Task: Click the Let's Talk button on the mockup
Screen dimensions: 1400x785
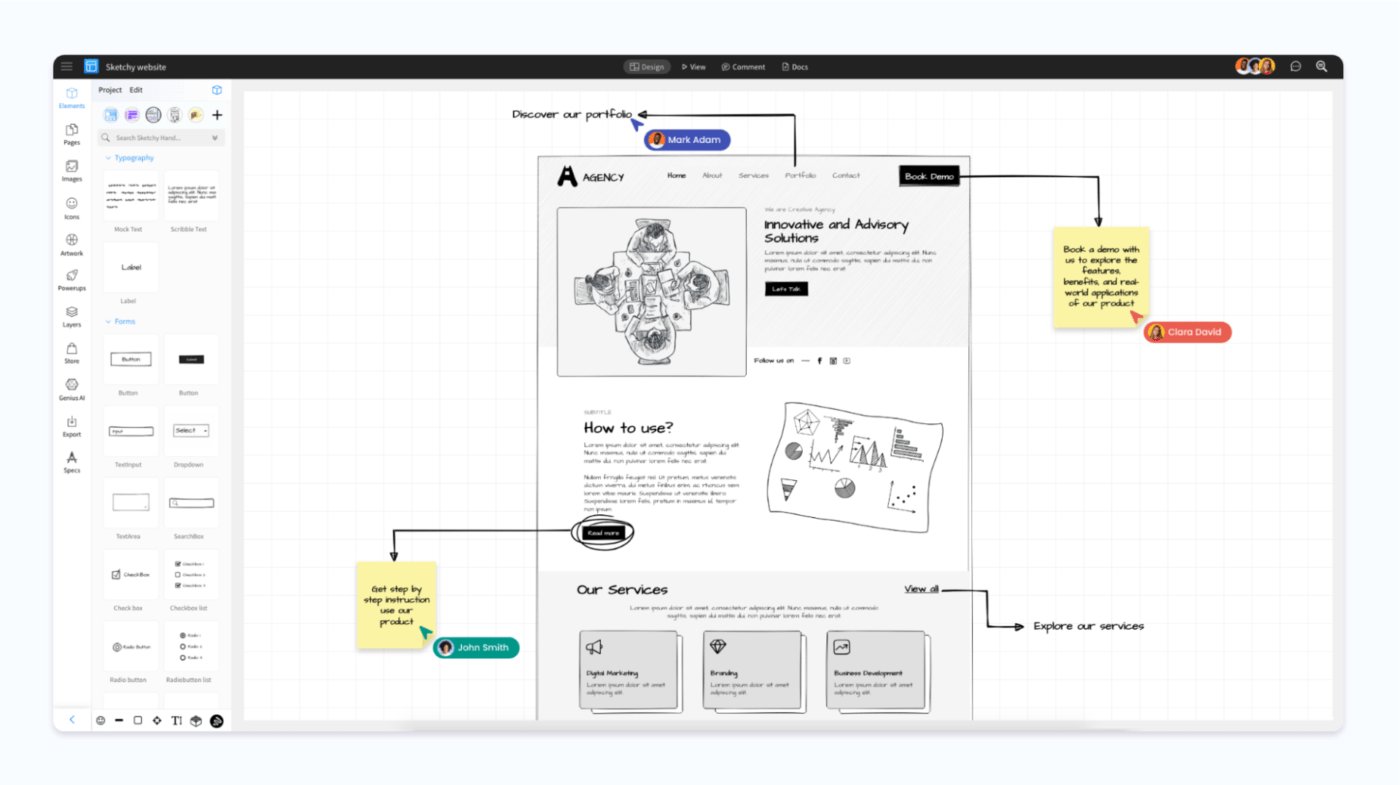Action: click(786, 289)
